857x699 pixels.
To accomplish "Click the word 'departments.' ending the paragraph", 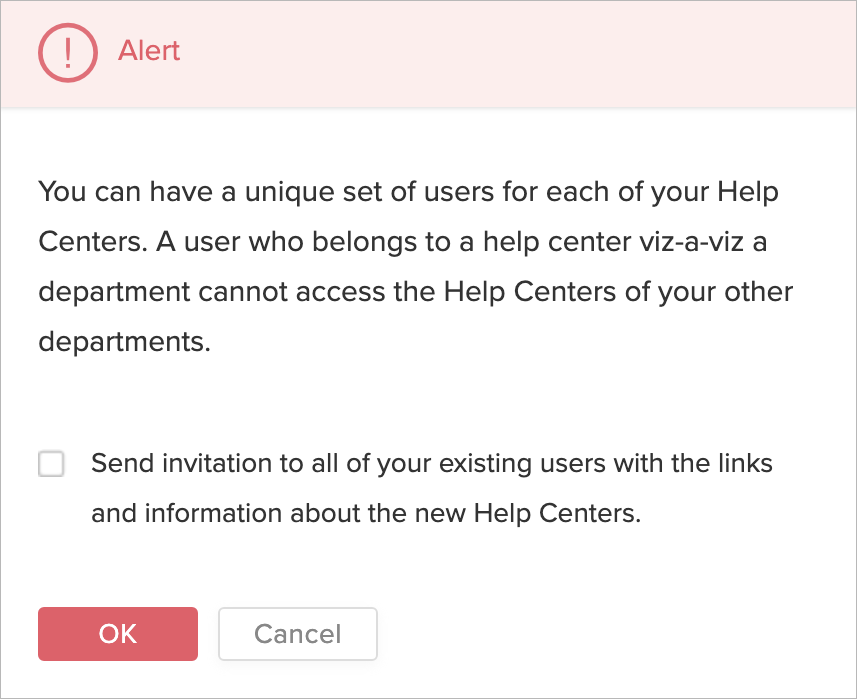I will point(125,341).
